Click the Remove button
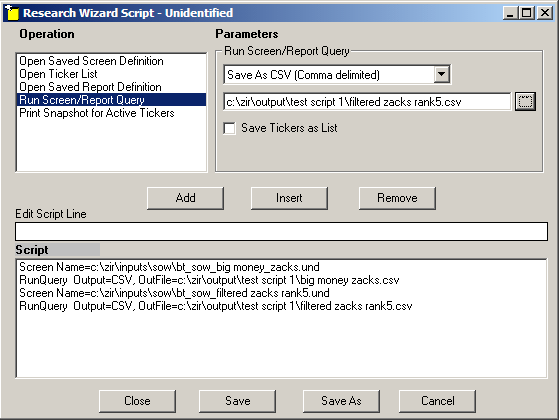 pyautogui.click(x=397, y=198)
